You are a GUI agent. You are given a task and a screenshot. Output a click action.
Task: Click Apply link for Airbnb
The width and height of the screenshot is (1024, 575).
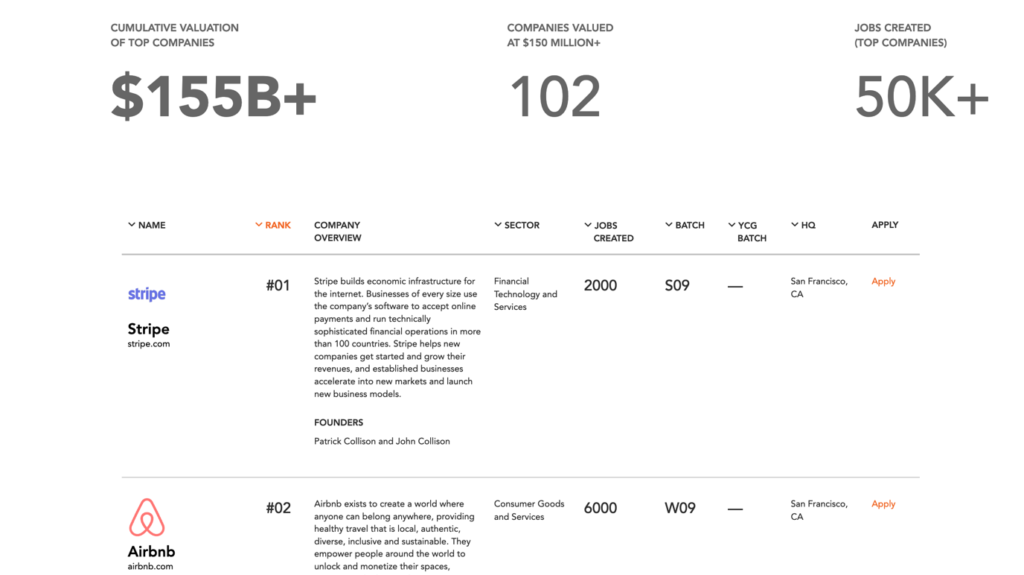(883, 504)
